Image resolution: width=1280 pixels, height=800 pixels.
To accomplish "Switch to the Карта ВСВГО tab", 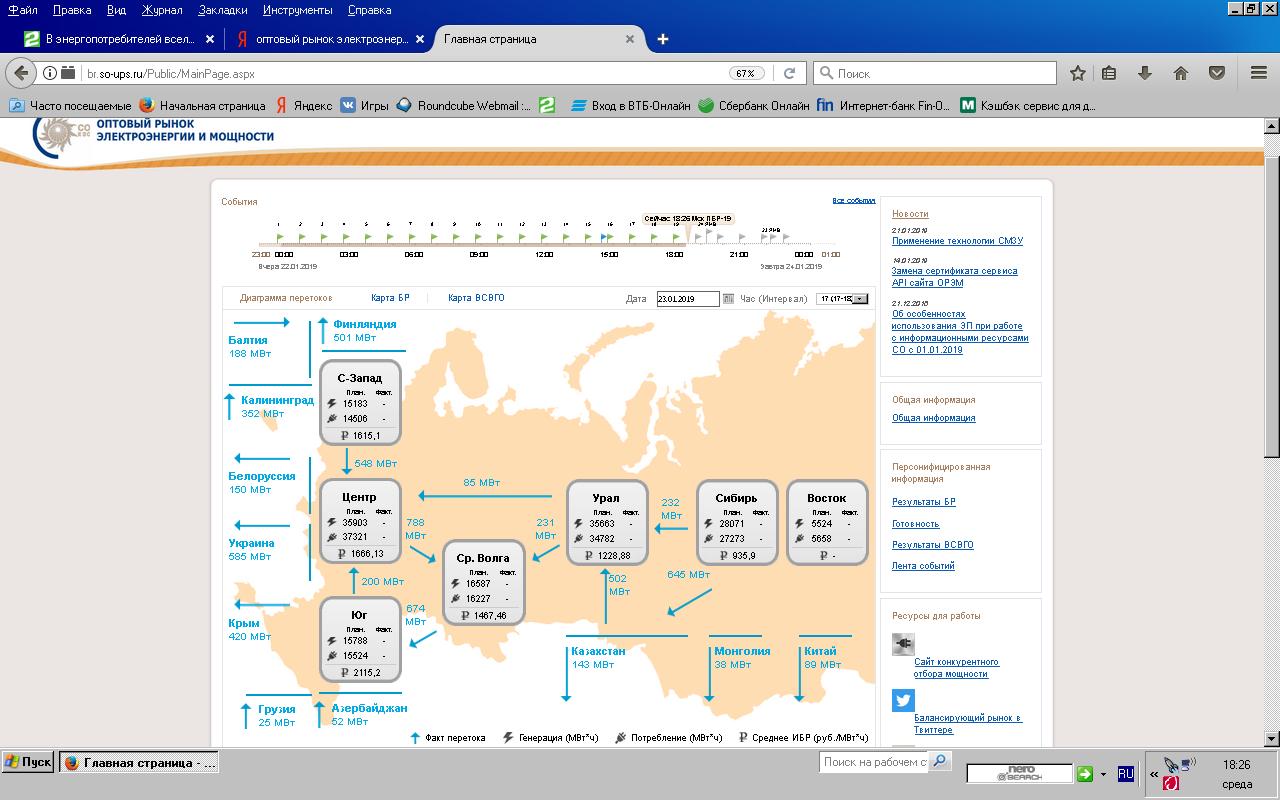I will pyautogui.click(x=476, y=298).
